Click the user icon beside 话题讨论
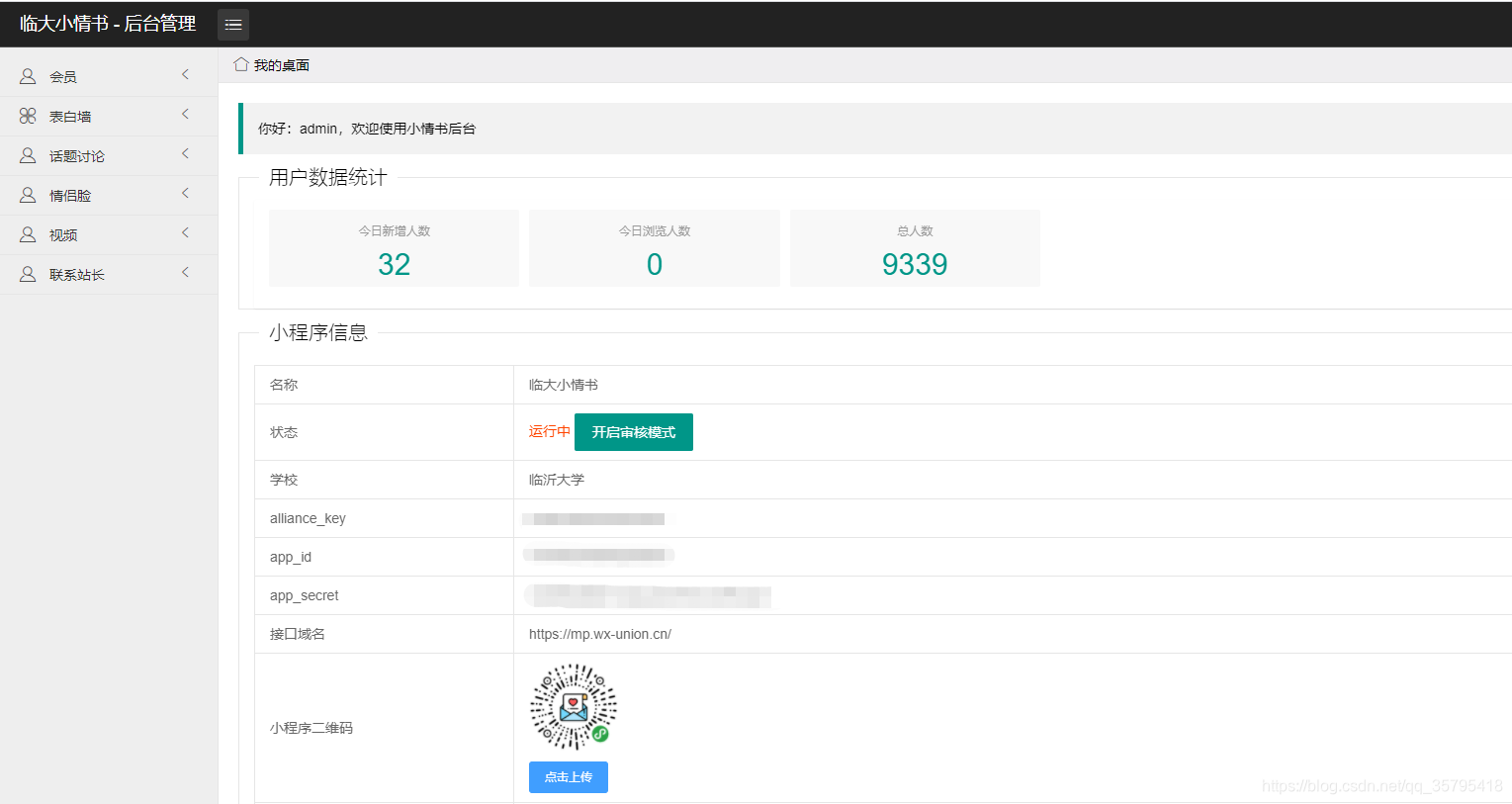Viewport: 1512px width, 804px height. point(28,155)
